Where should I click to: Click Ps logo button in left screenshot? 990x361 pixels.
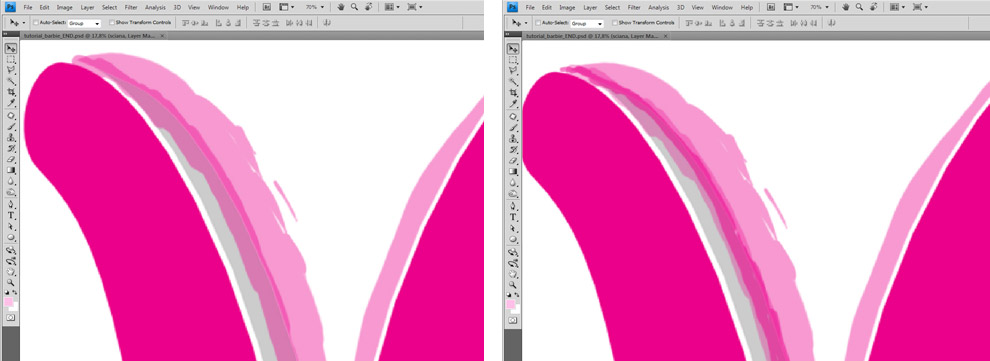coord(10,7)
